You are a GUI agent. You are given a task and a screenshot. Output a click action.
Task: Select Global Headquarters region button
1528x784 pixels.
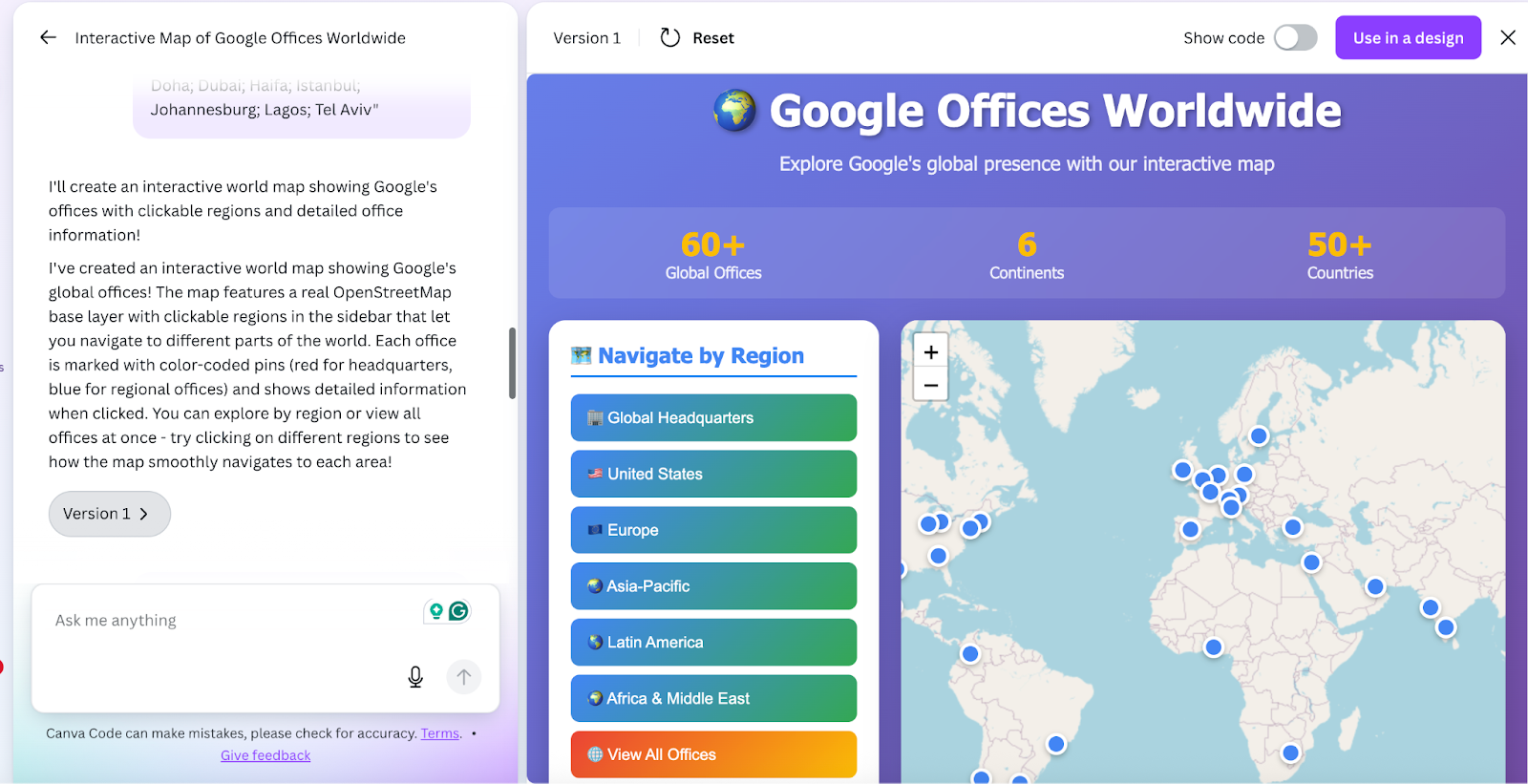point(713,417)
